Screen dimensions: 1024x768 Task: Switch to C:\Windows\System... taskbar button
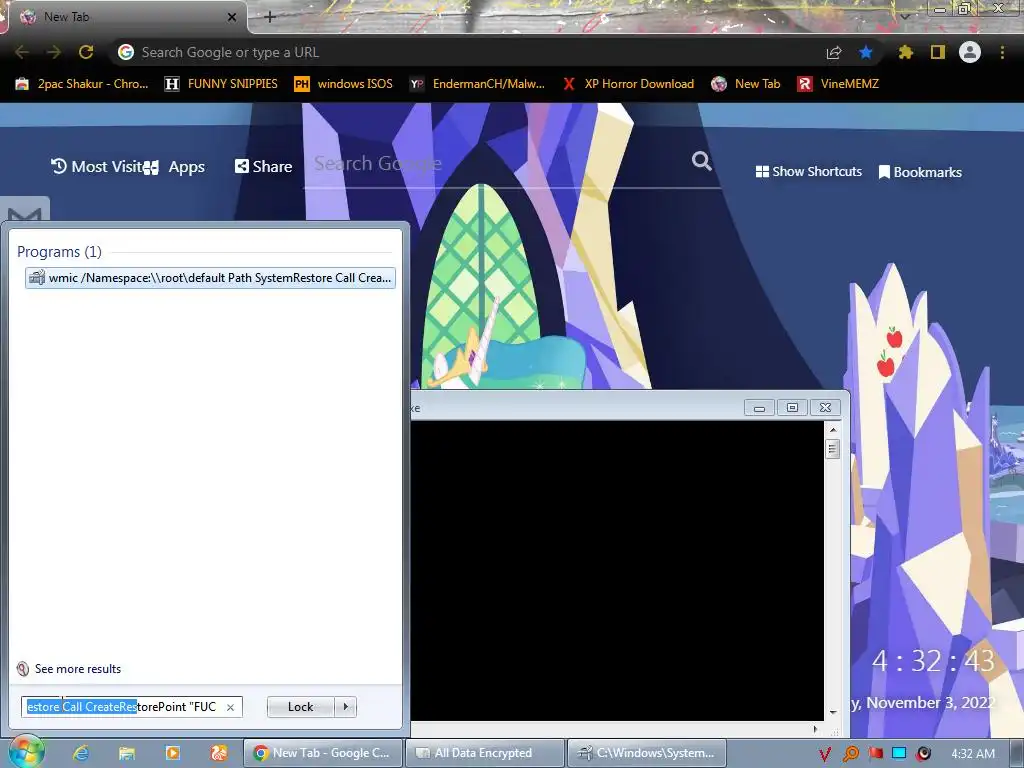pos(647,753)
